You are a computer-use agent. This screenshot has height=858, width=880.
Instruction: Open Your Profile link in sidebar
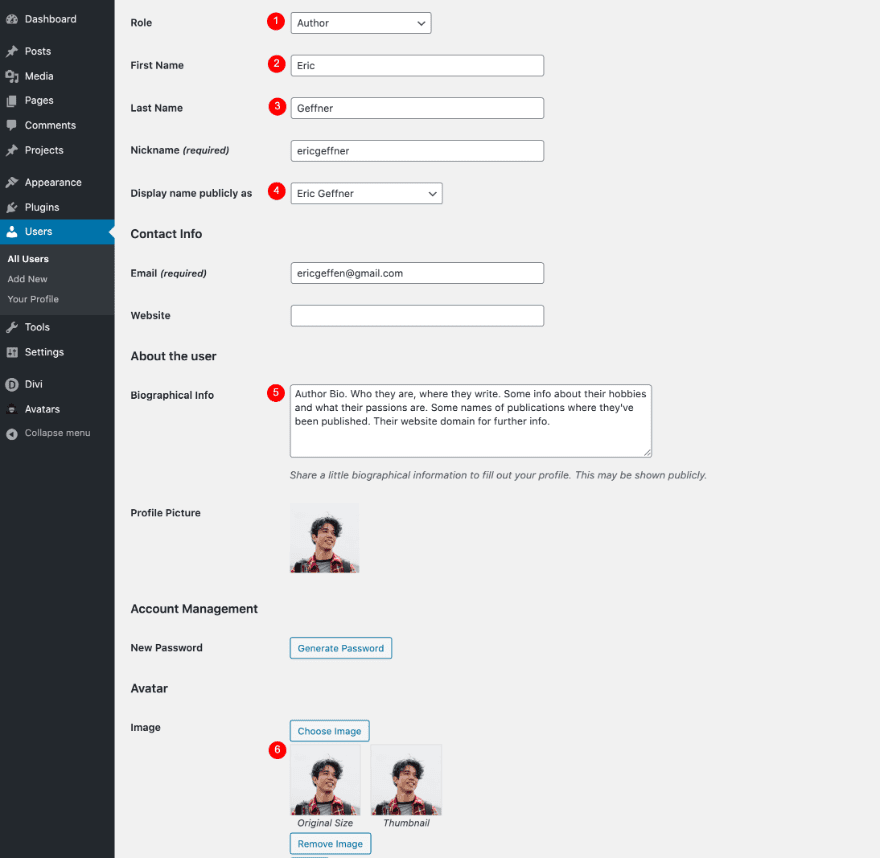click(x=32, y=299)
